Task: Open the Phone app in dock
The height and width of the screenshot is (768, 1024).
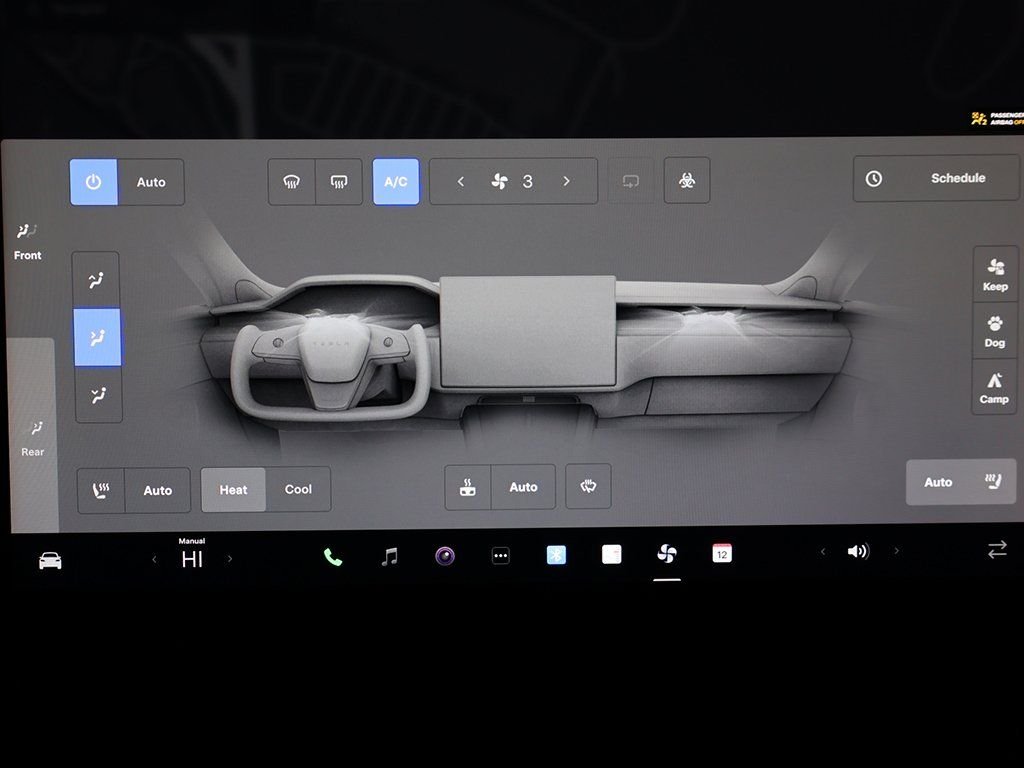Action: 333,556
